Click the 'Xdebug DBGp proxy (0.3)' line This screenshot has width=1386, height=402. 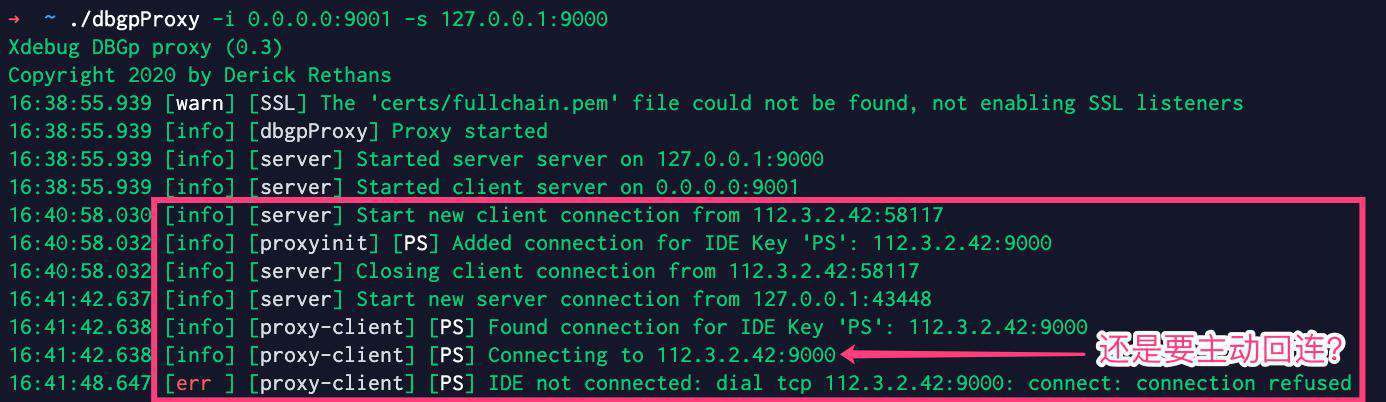pos(146,47)
